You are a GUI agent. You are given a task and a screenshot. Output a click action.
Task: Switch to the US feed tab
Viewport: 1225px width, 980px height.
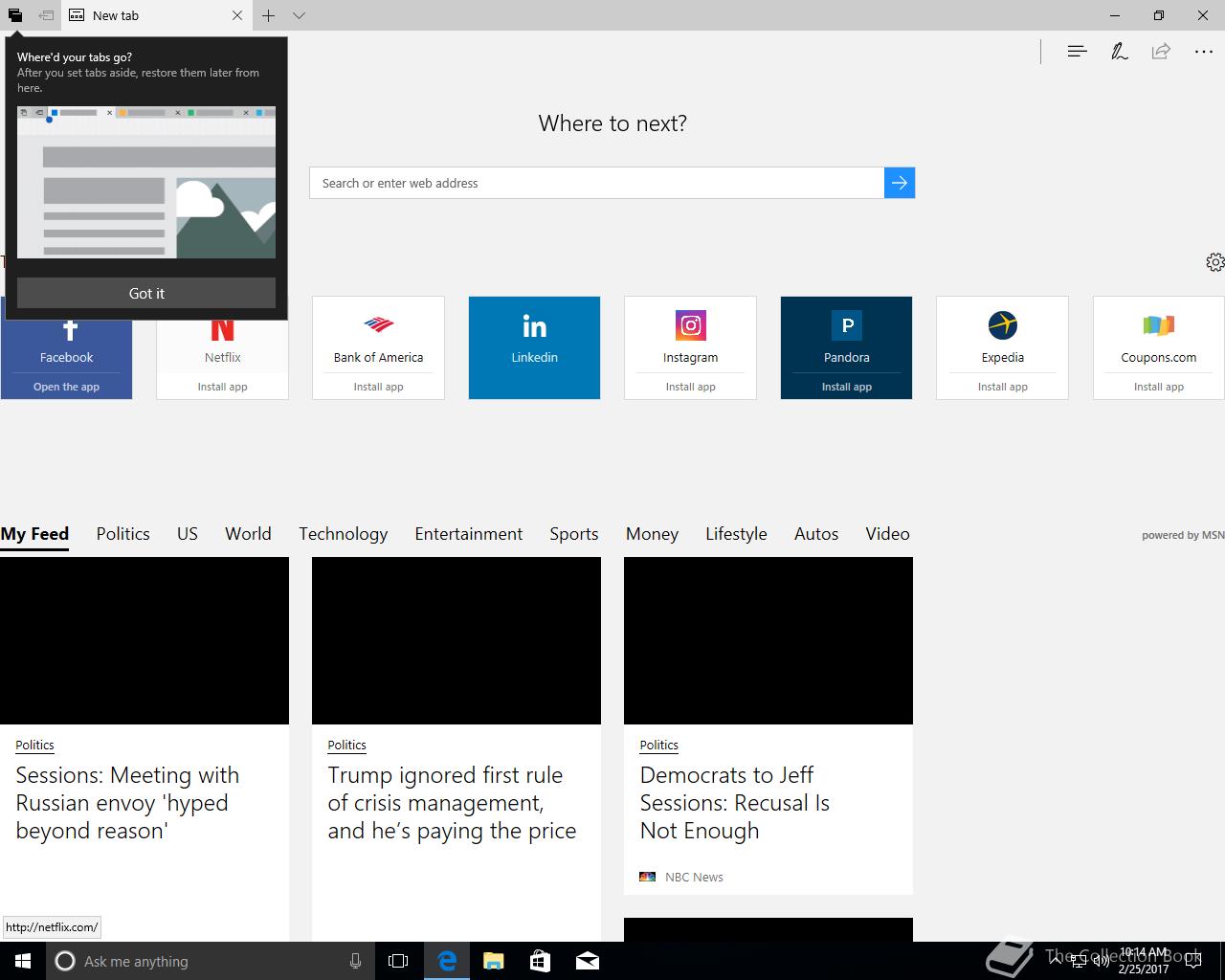click(x=188, y=534)
